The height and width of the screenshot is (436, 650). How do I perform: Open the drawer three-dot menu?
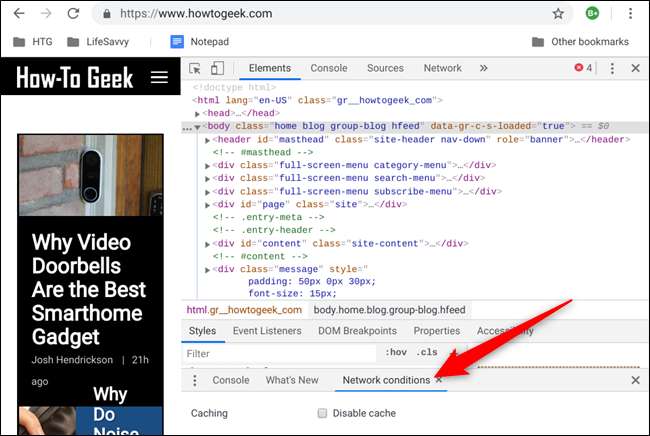pyautogui.click(x=194, y=381)
